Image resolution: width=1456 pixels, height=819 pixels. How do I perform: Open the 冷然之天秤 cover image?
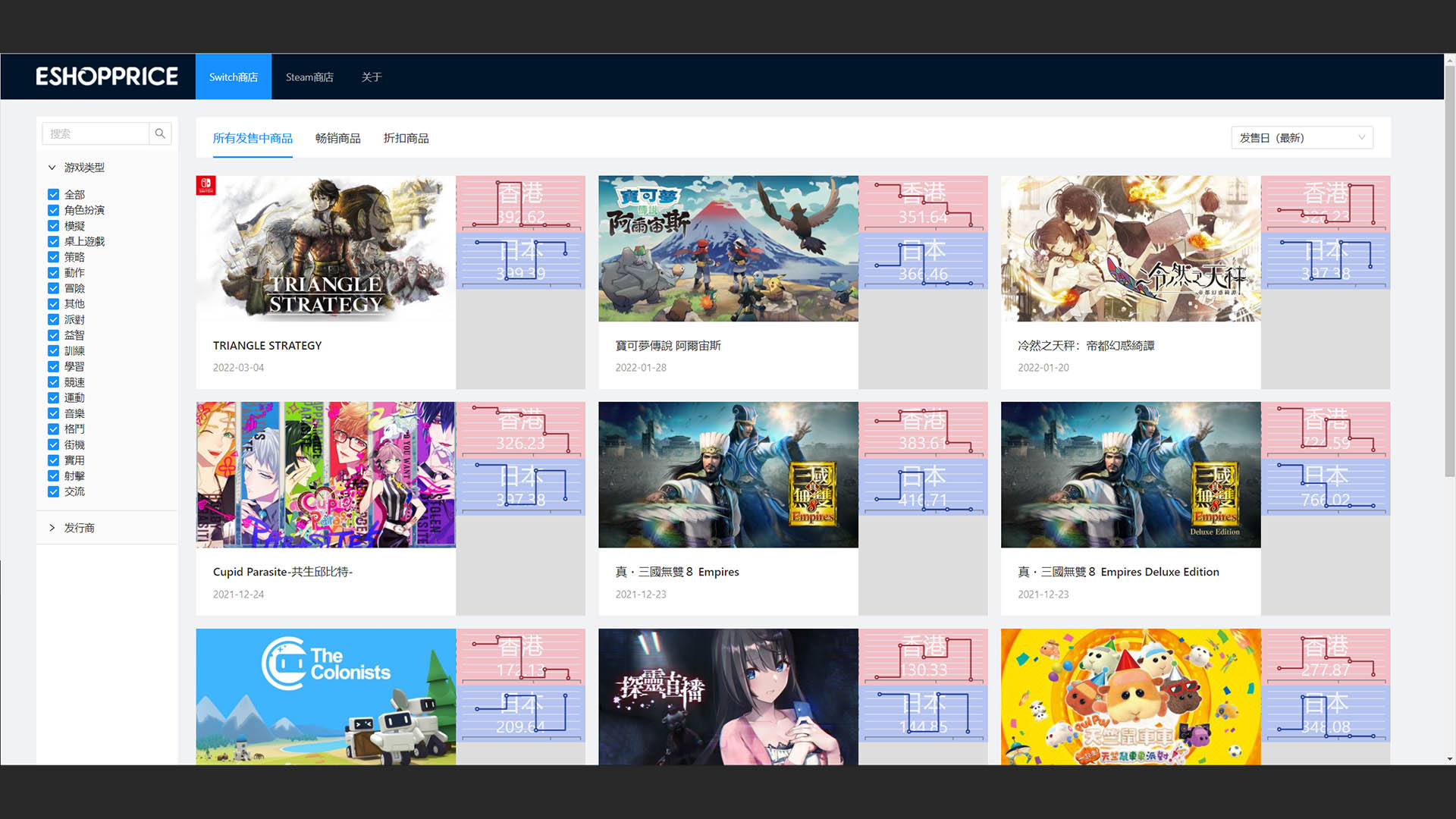[x=1131, y=249]
